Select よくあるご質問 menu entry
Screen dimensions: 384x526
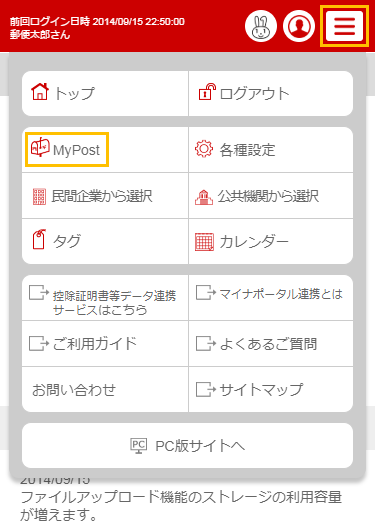coord(271,344)
